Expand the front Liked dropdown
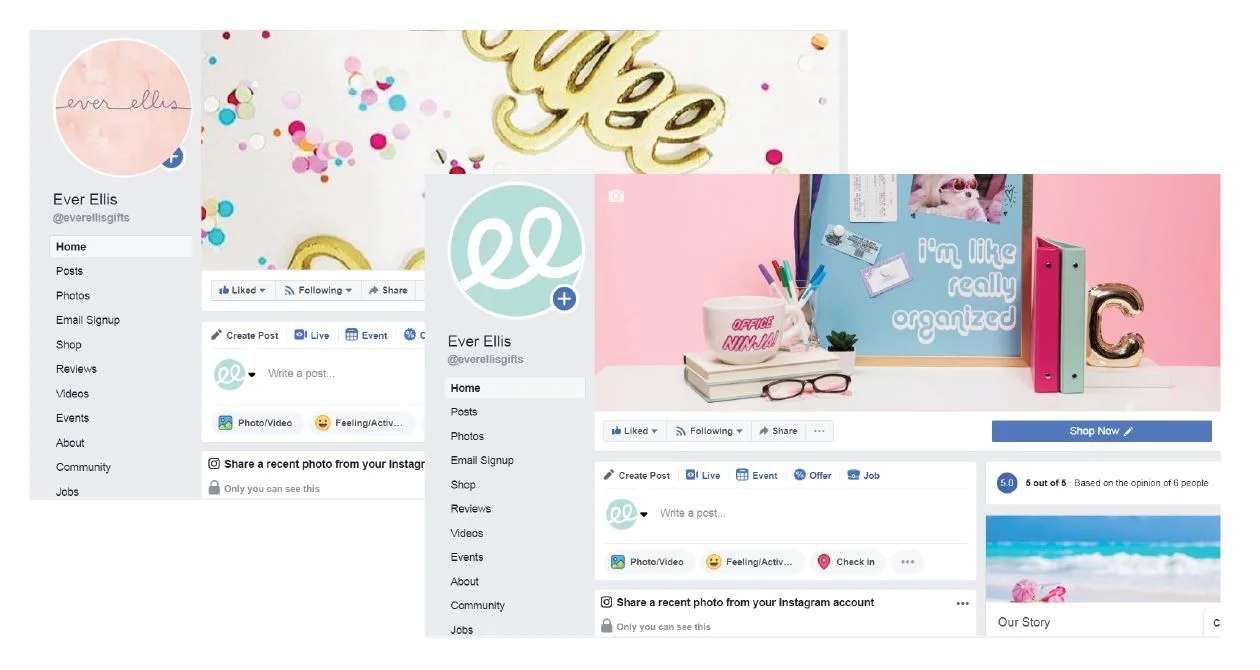This screenshot has height=670, width=1260. 634,431
